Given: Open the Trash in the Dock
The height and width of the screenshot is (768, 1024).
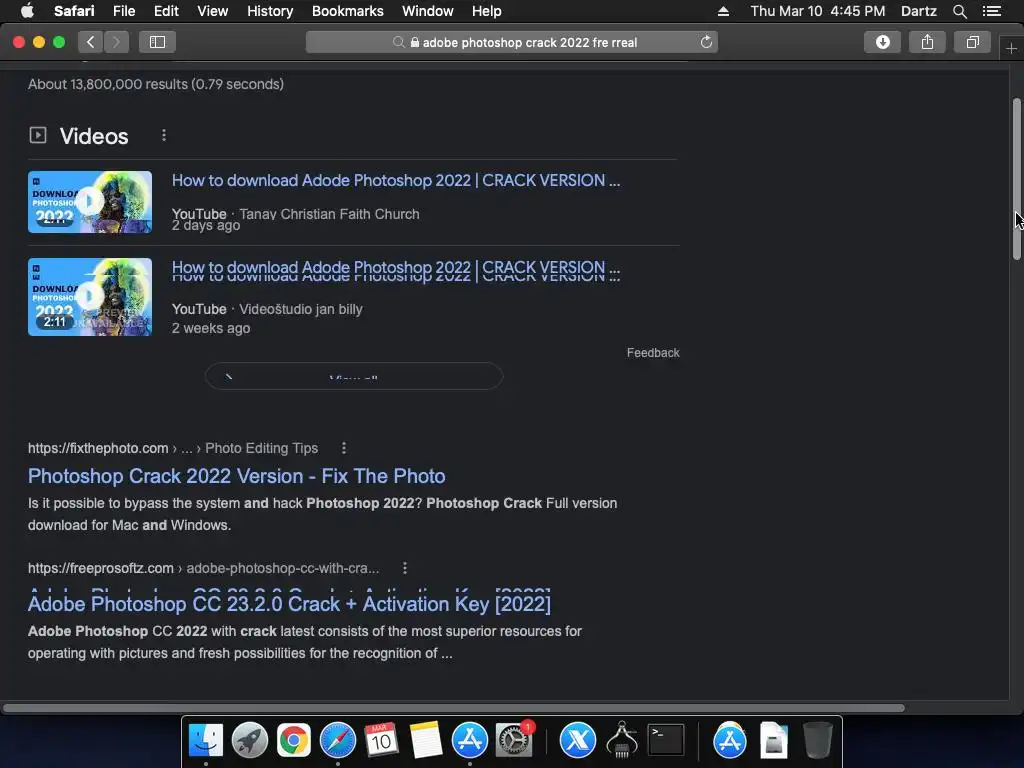Looking at the screenshot, I should pos(818,740).
